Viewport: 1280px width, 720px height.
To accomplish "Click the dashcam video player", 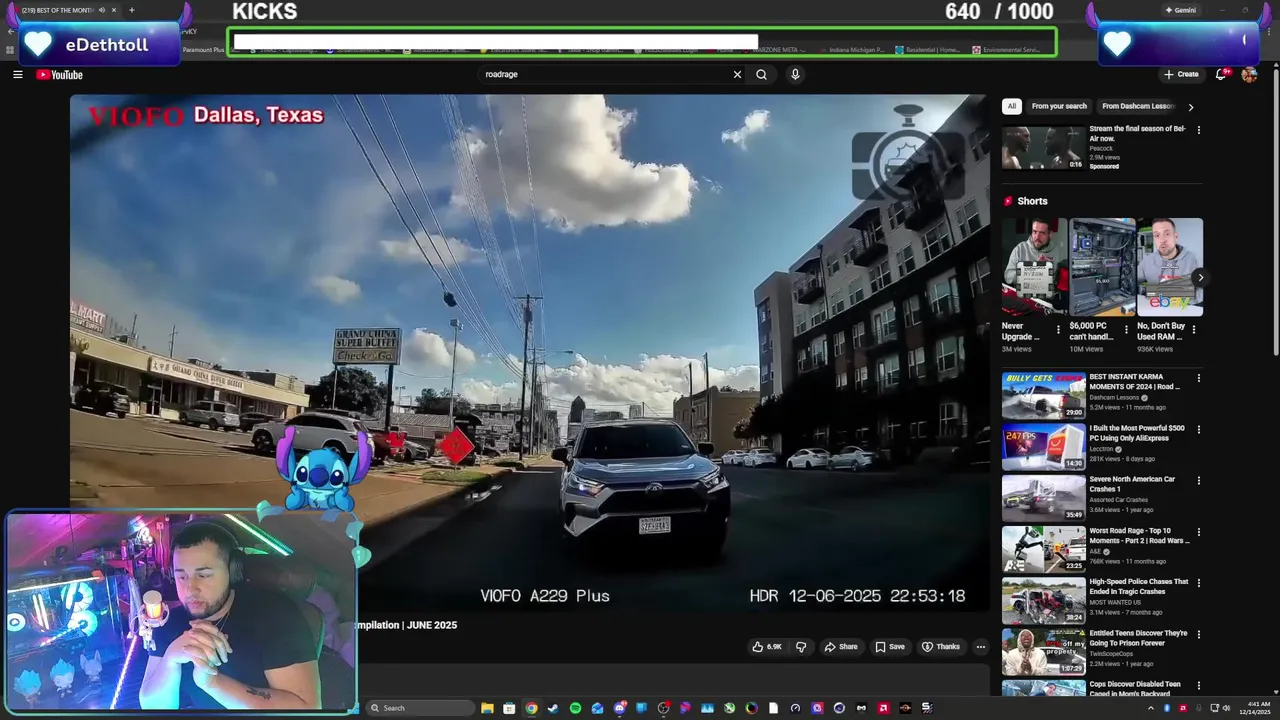I will [x=529, y=352].
